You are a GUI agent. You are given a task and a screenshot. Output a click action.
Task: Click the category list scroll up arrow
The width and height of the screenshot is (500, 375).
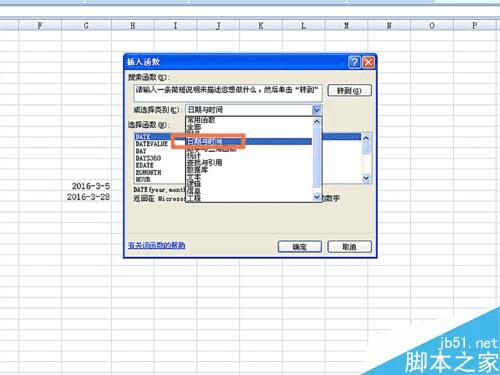pyautogui.click(x=317, y=122)
